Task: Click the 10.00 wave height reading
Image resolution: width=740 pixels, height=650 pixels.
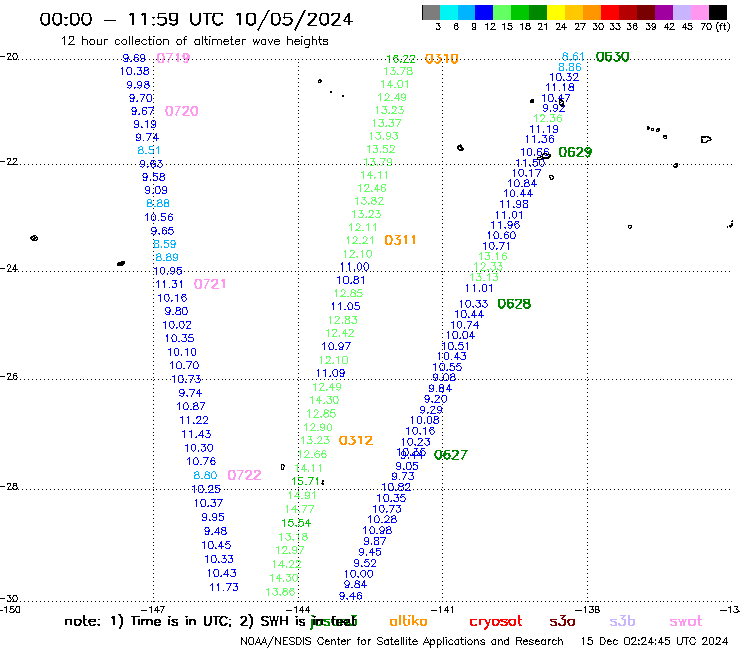Action: 359,574
